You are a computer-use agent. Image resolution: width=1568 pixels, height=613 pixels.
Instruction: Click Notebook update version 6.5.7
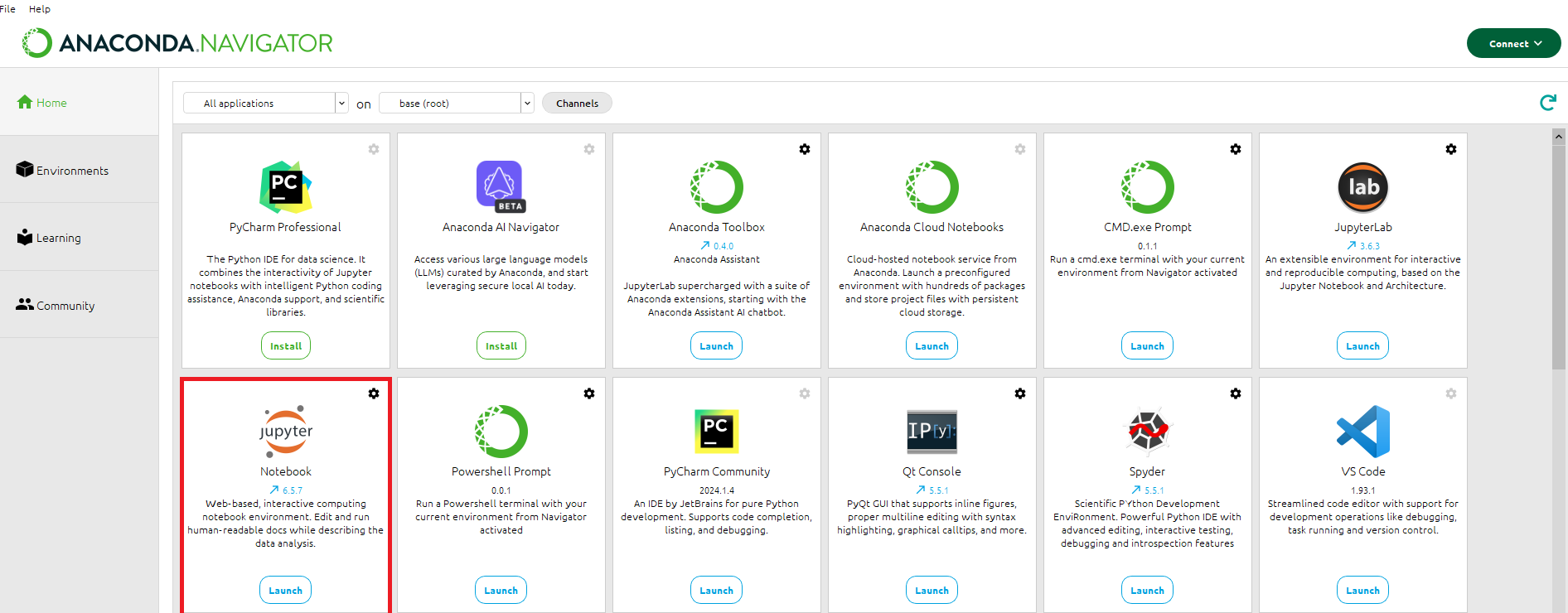pyautogui.click(x=286, y=490)
